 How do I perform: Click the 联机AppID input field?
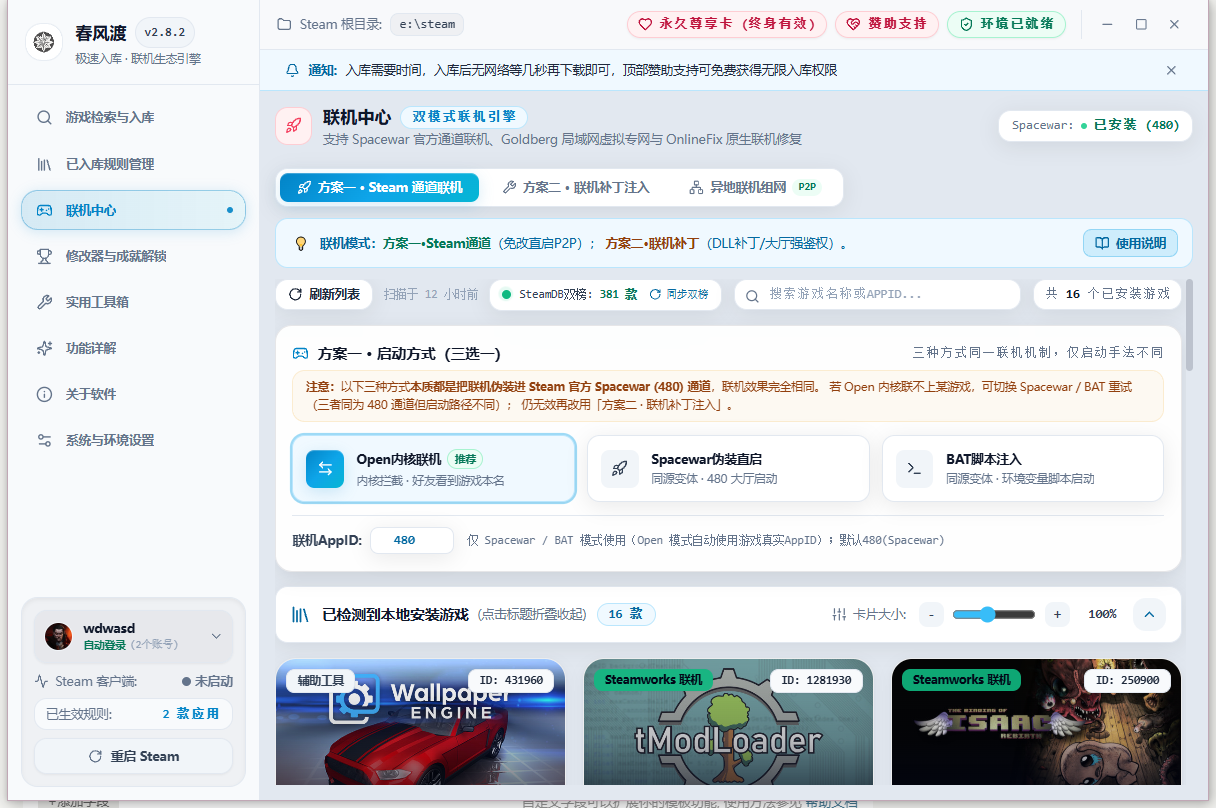pos(412,540)
